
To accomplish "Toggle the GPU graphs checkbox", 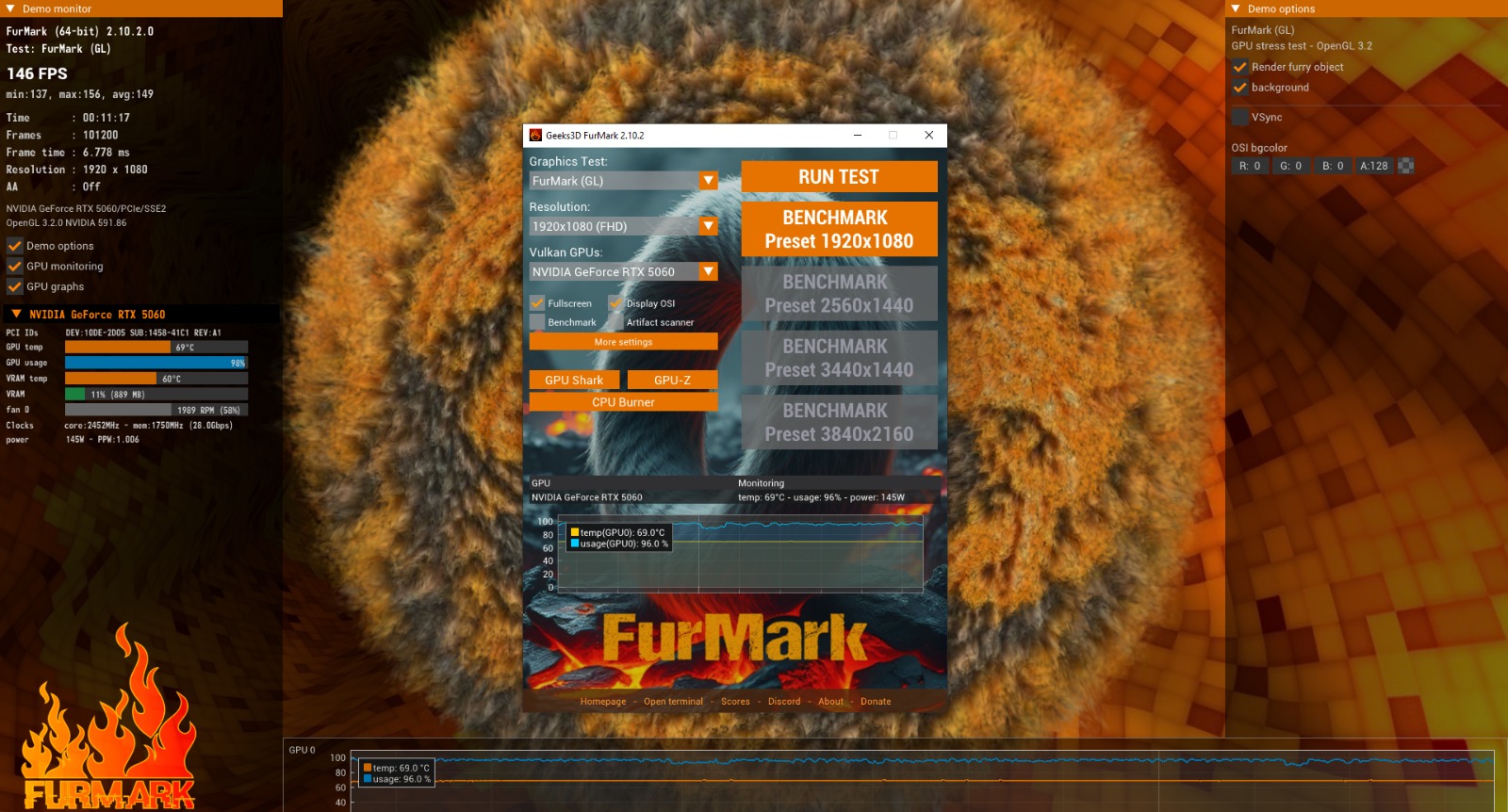I will [15, 286].
